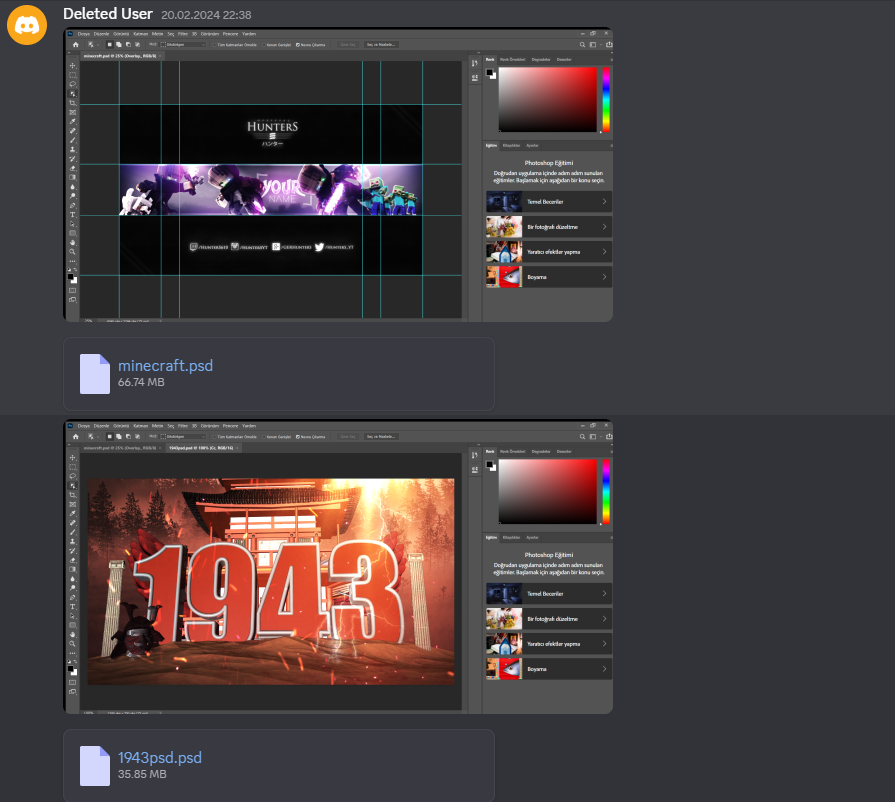Select the Hand tool in the minecraft.psd screenshot
The height and width of the screenshot is (802, 895).
(x=72, y=243)
